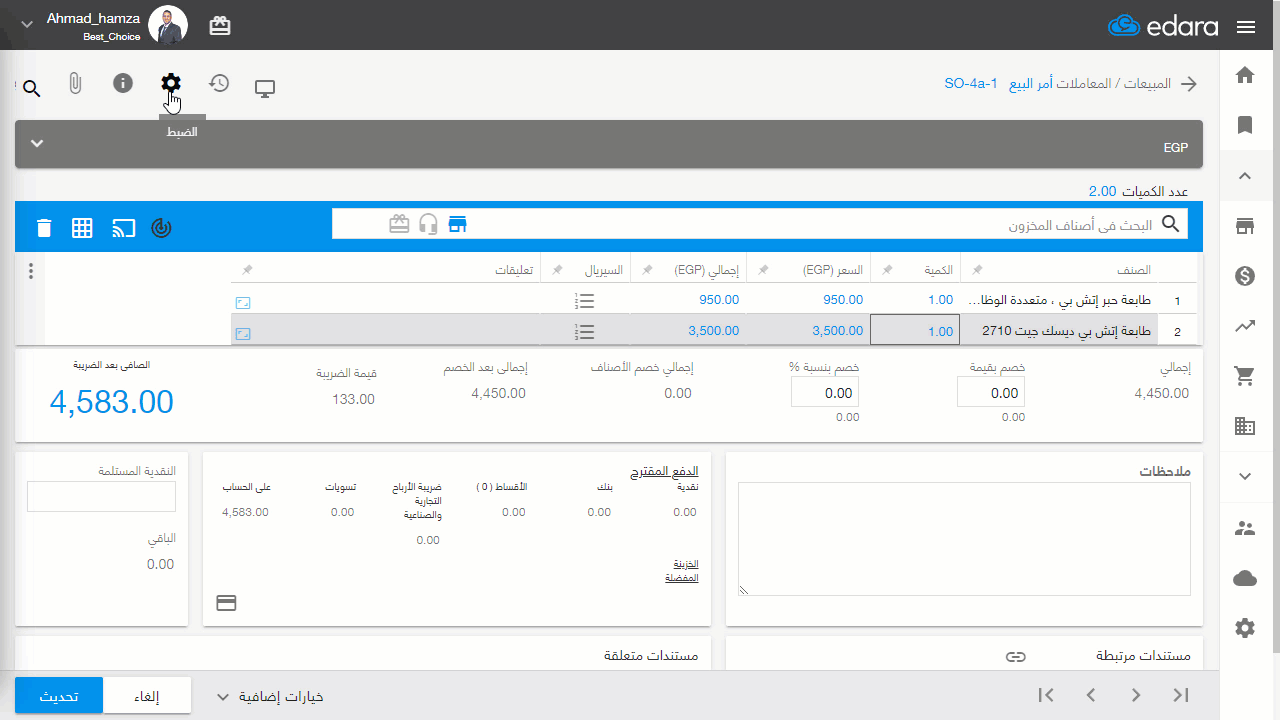1280x720 pixels.
Task: Open the people sidebar icon
Action: 1245,528
